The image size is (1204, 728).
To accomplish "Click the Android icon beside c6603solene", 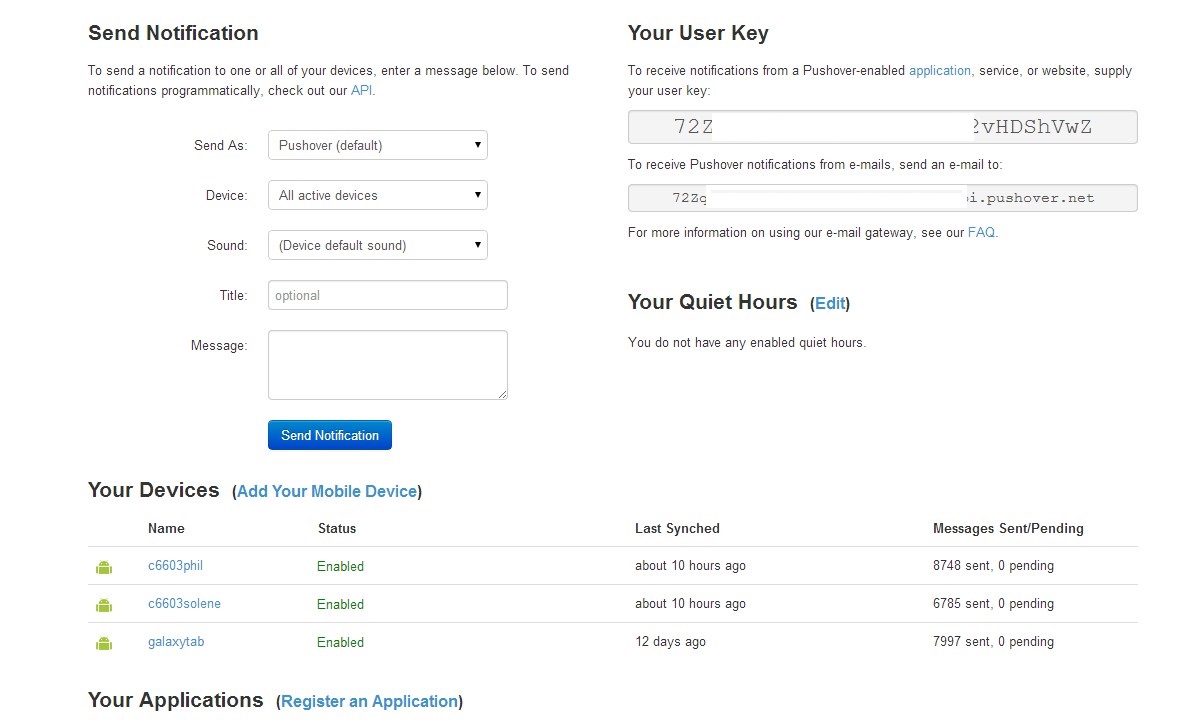I will click(104, 605).
